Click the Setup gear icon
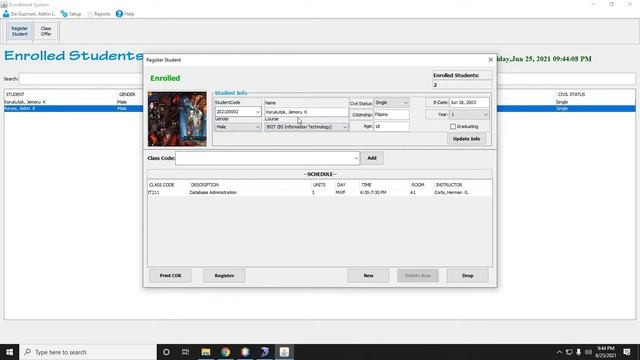640x360 pixels. coord(64,14)
